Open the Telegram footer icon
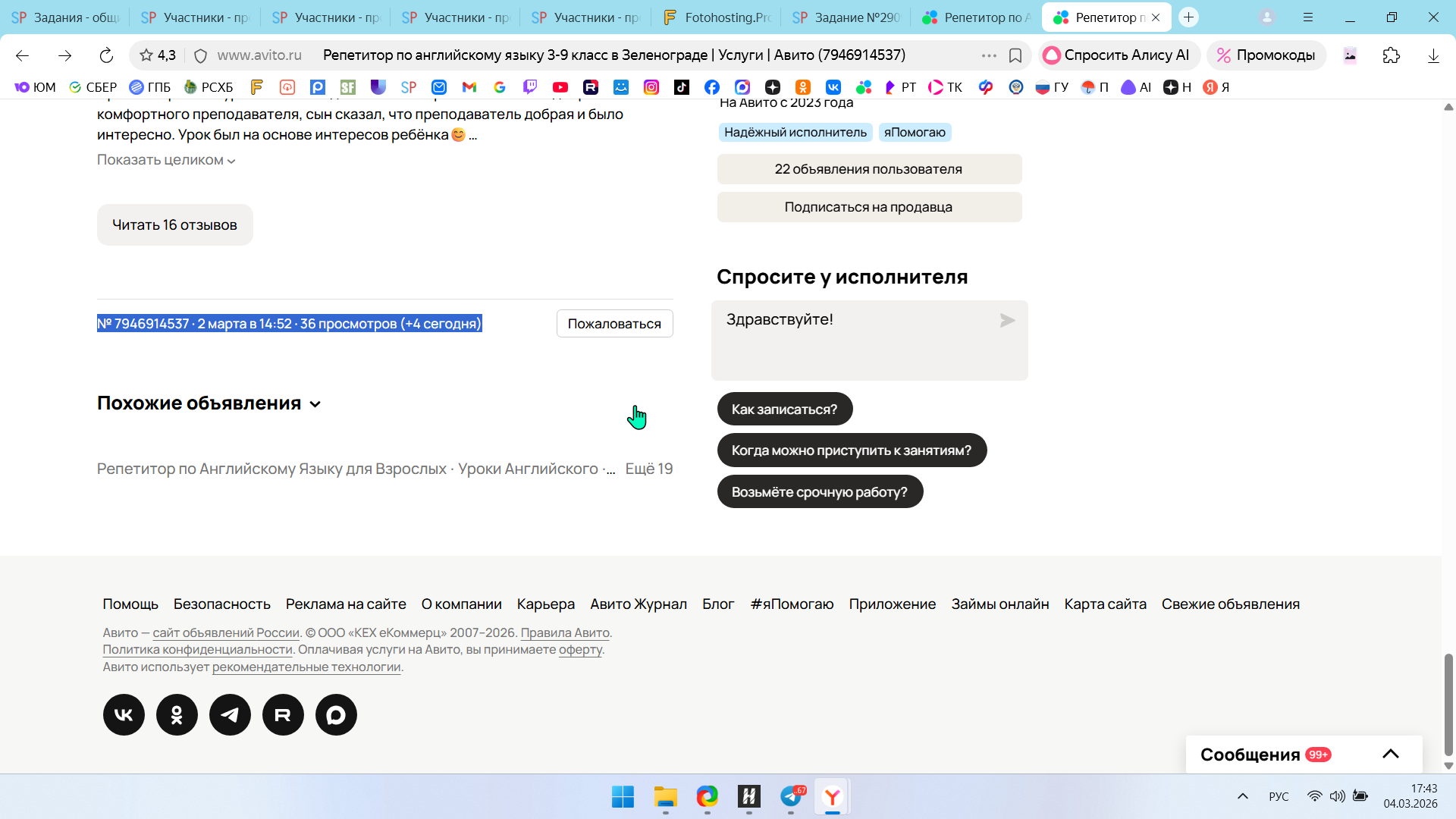This screenshot has height=819, width=1456. point(230,714)
